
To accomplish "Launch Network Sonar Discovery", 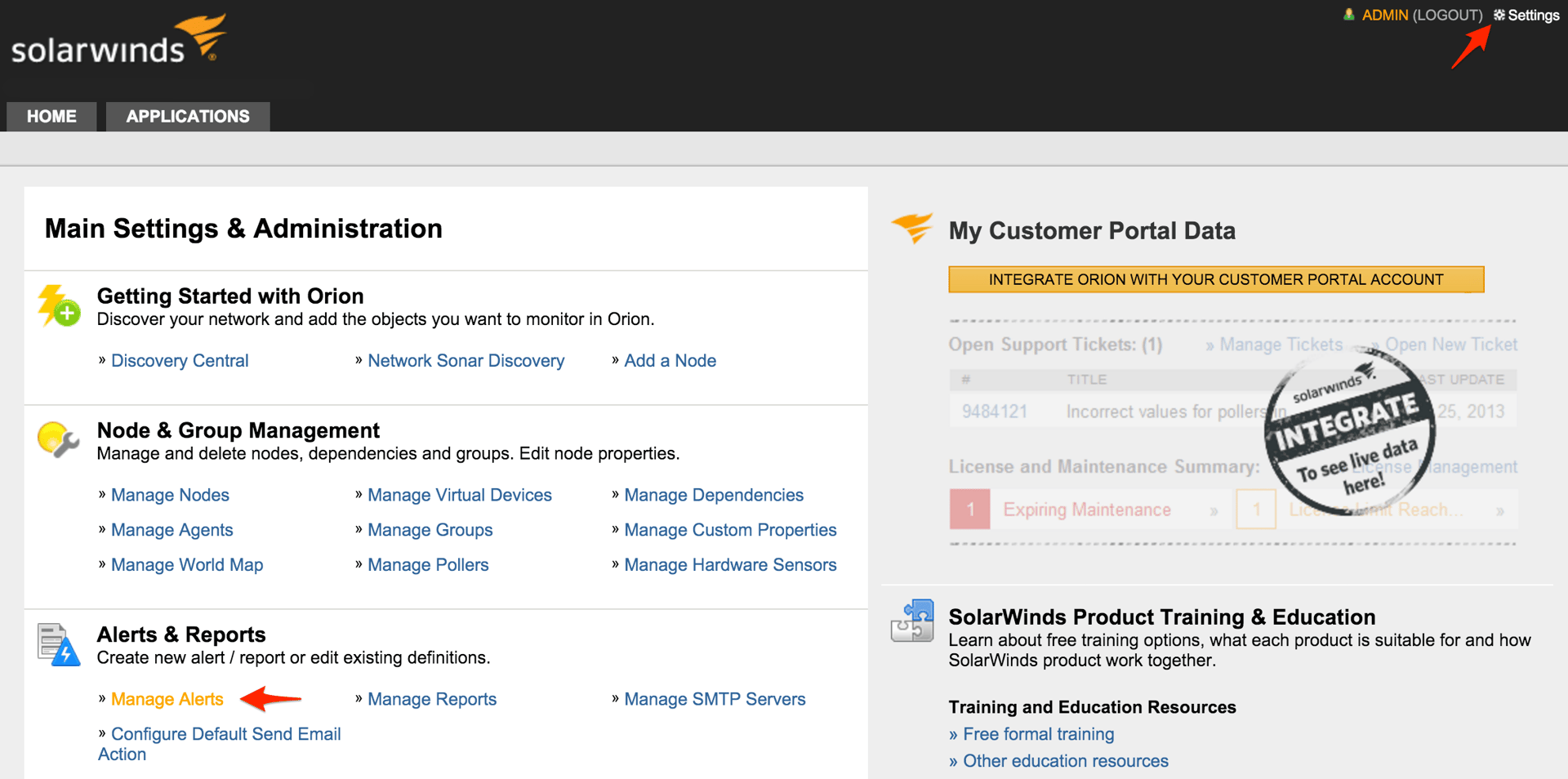I will coord(465,360).
